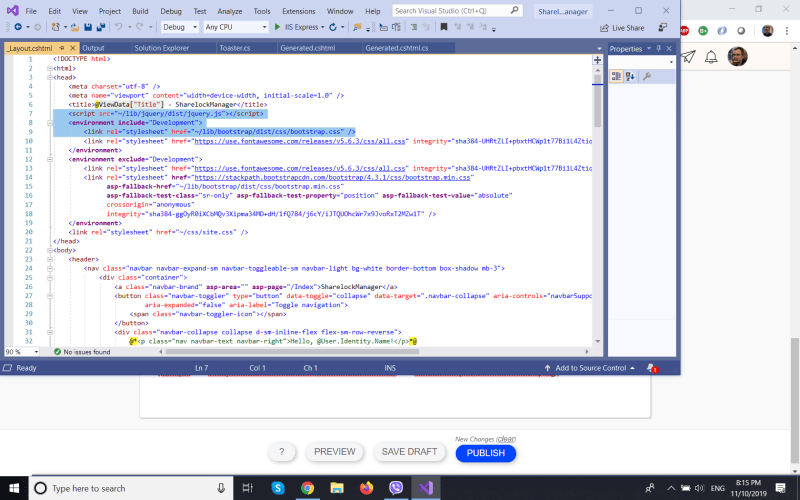Toggle the pin on the _Layout.cshtml tab
Screen dimensions: 800x500
(x=62, y=48)
